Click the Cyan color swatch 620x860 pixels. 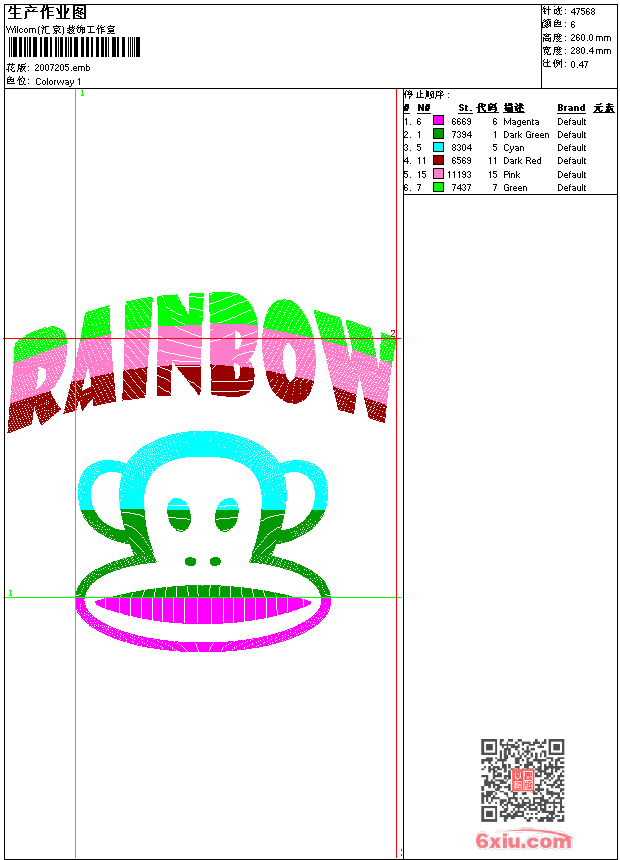pyautogui.click(x=438, y=147)
